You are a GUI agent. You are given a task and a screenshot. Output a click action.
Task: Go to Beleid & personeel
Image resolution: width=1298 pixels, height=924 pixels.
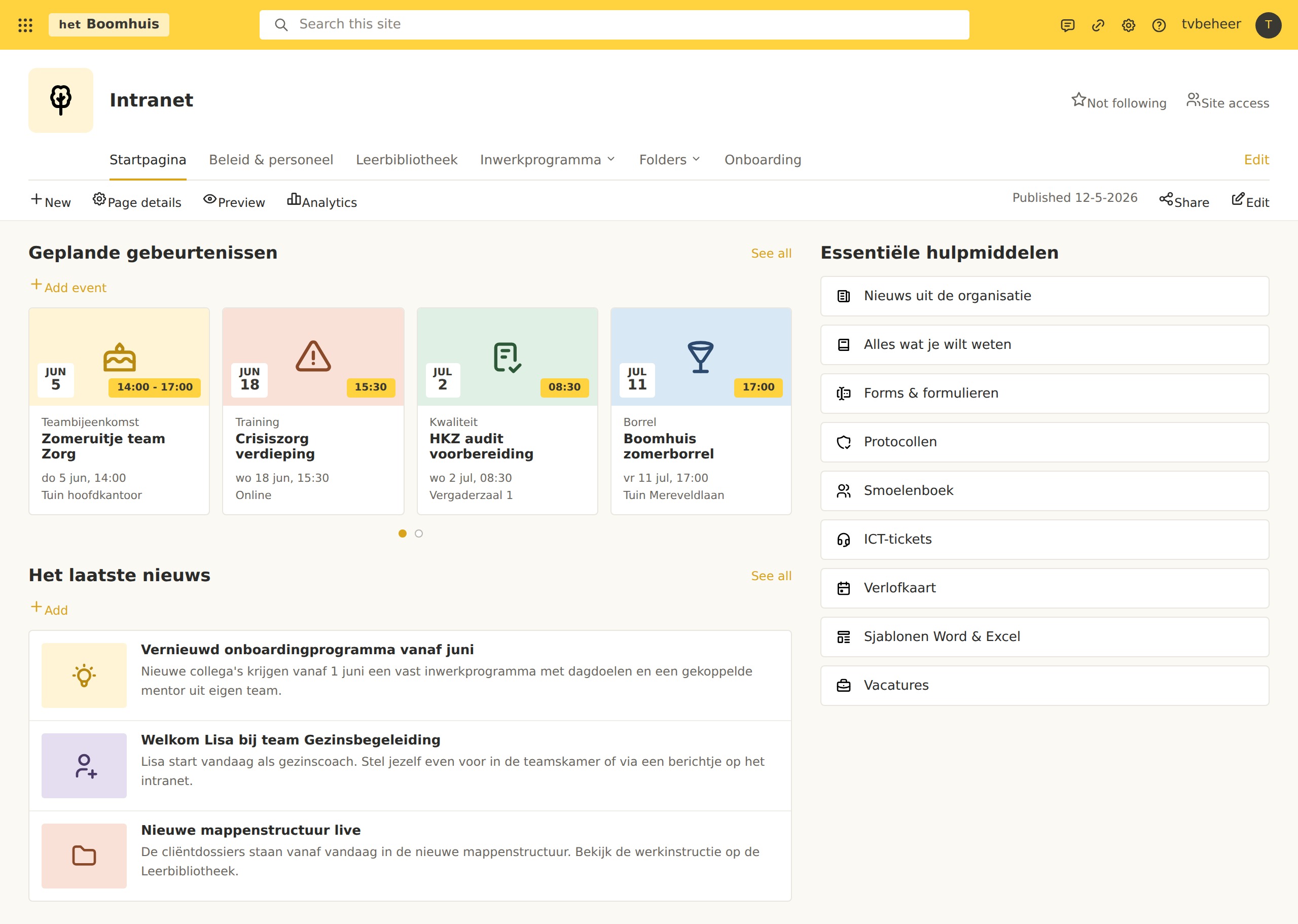[x=271, y=160]
